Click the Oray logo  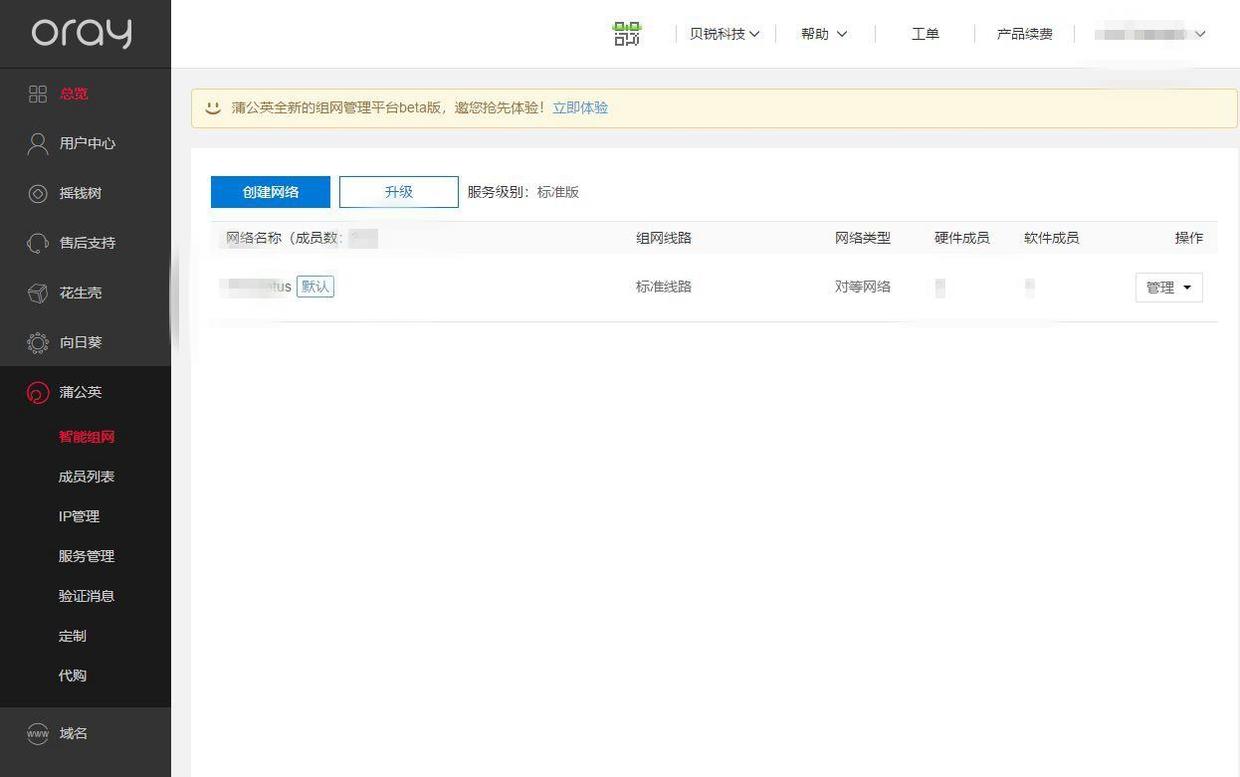82,33
